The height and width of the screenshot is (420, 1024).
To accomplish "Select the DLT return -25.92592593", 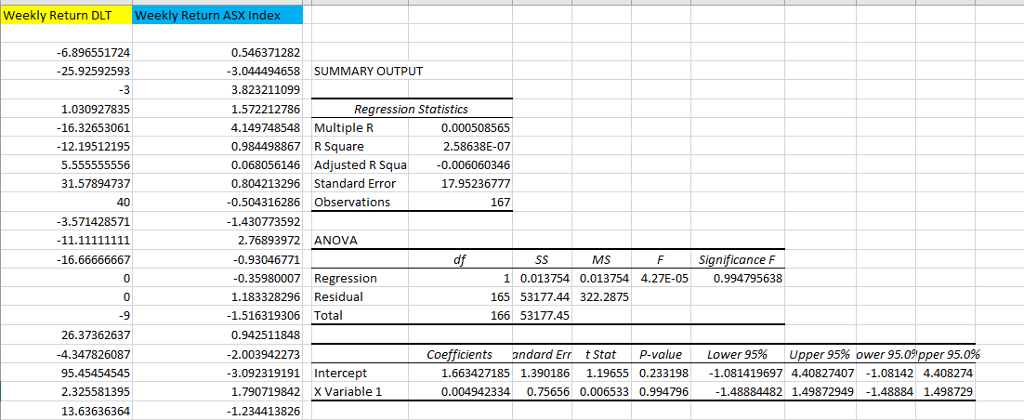I will tap(93, 71).
